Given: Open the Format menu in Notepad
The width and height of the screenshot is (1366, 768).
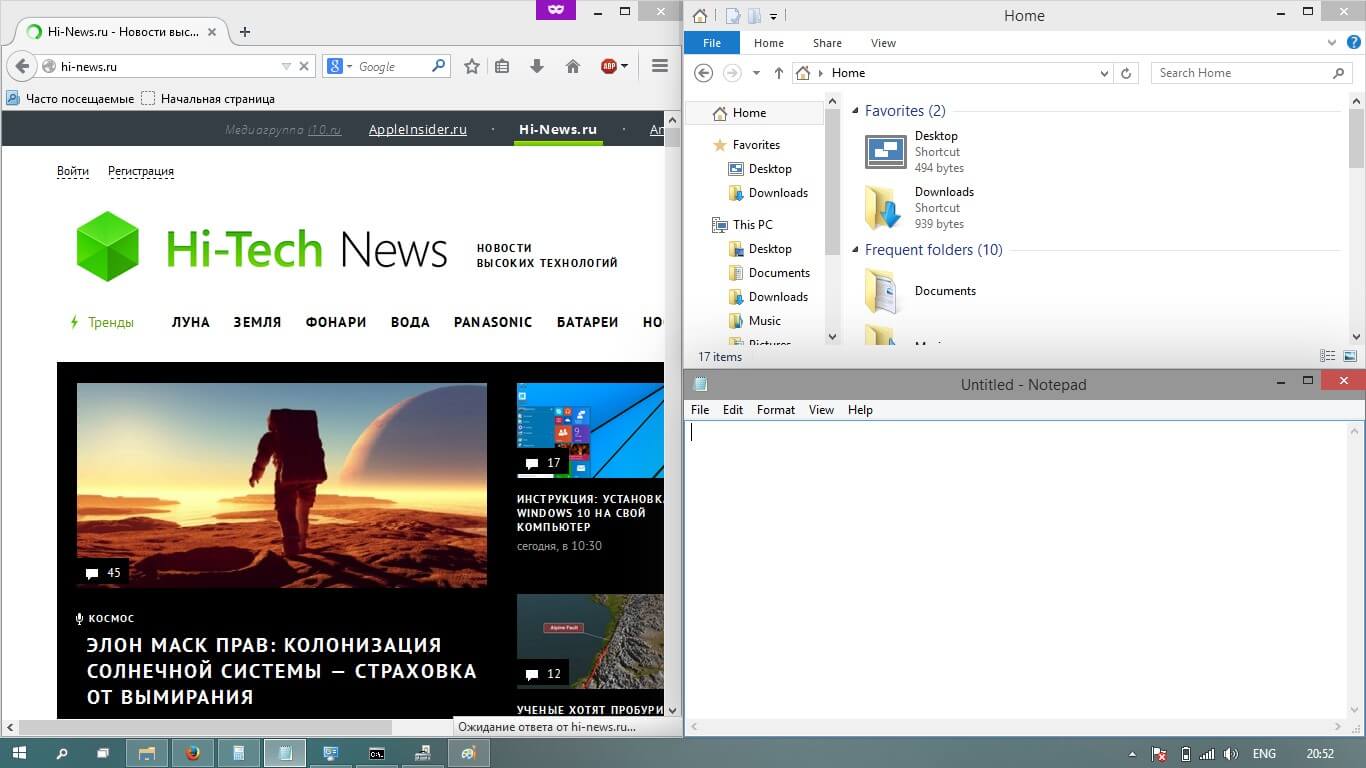Looking at the screenshot, I should pos(775,409).
